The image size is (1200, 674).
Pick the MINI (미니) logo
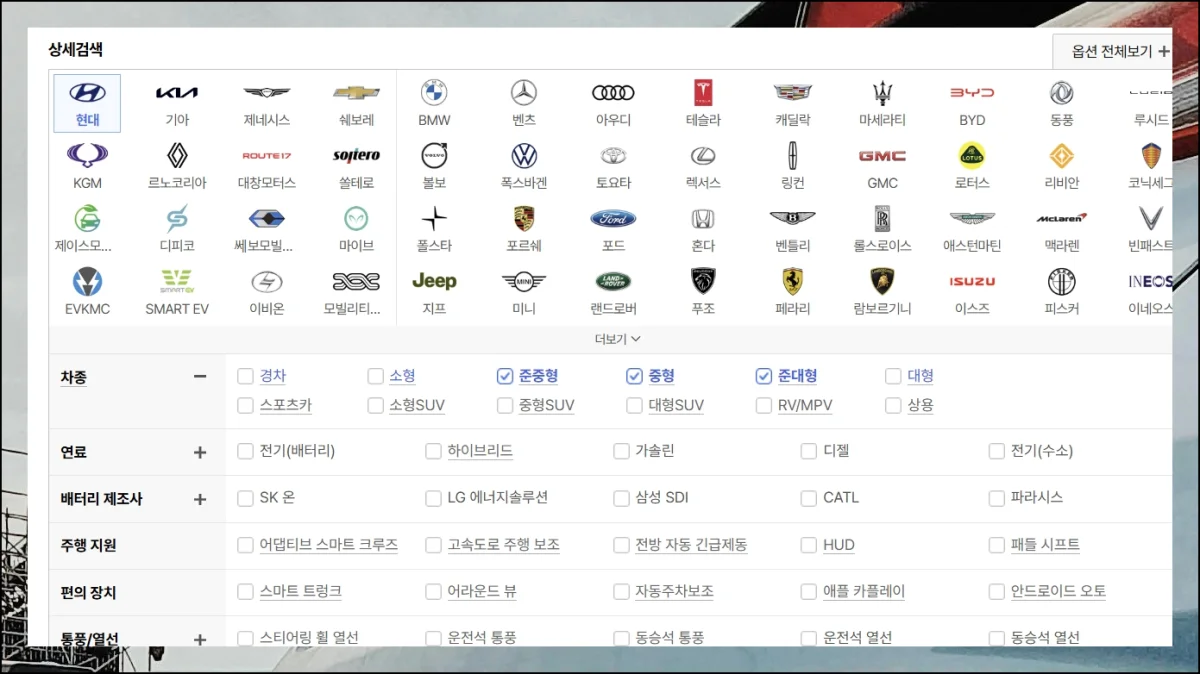tap(524, 281)
